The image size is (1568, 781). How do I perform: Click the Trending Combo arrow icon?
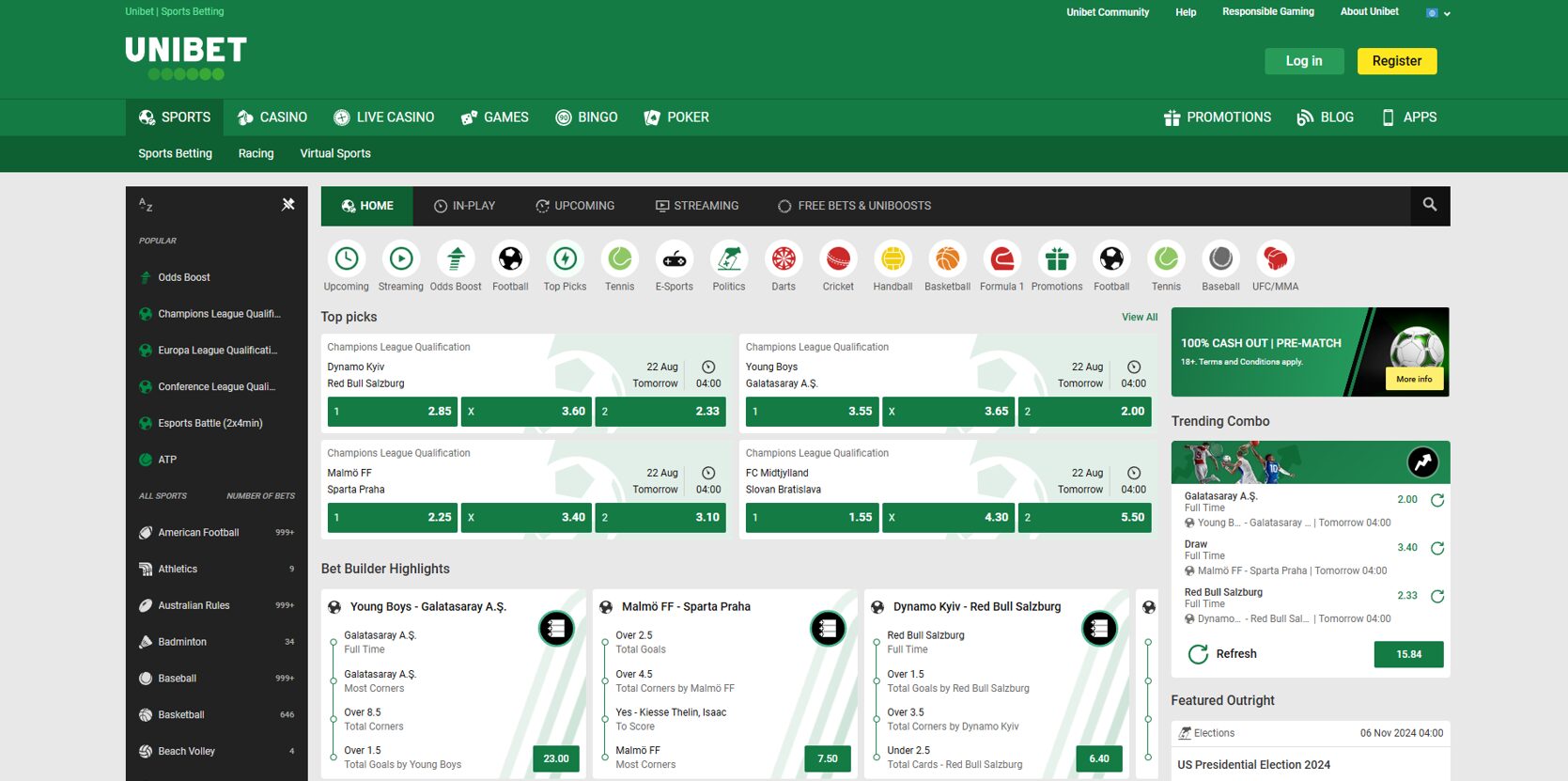point(1423,461)
